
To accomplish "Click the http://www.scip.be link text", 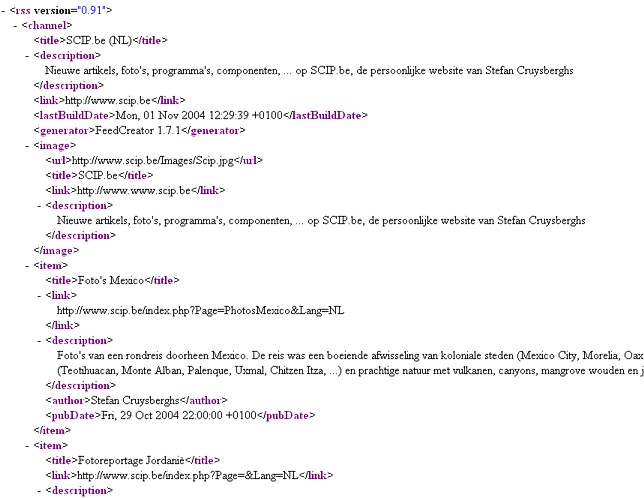I will pyautogui.click(x=108, y=101).
